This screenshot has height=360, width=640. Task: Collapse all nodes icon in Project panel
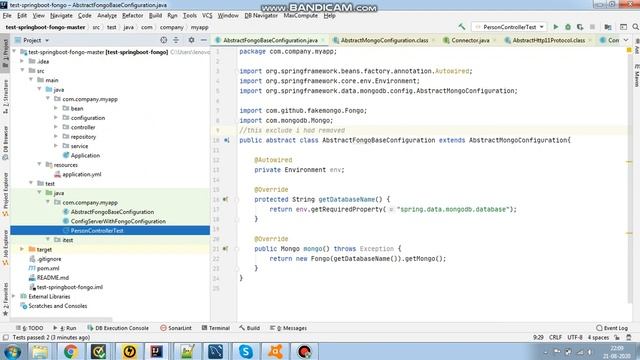176,40
